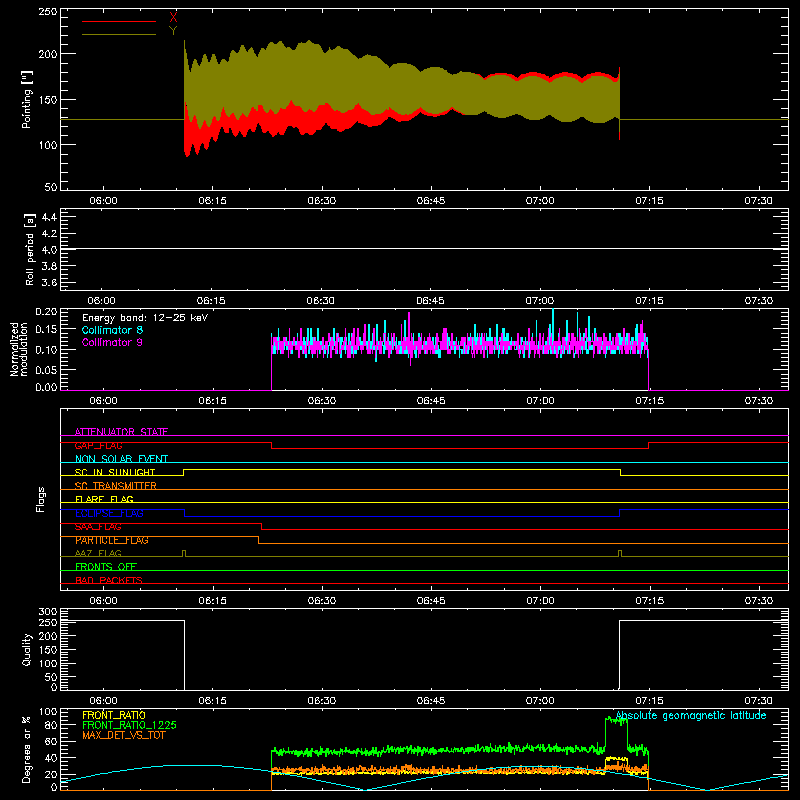This screenshot has height=800, width=800.
Task: Click 07:00 time label under Roll period plot
Action: tap(540, 301)
